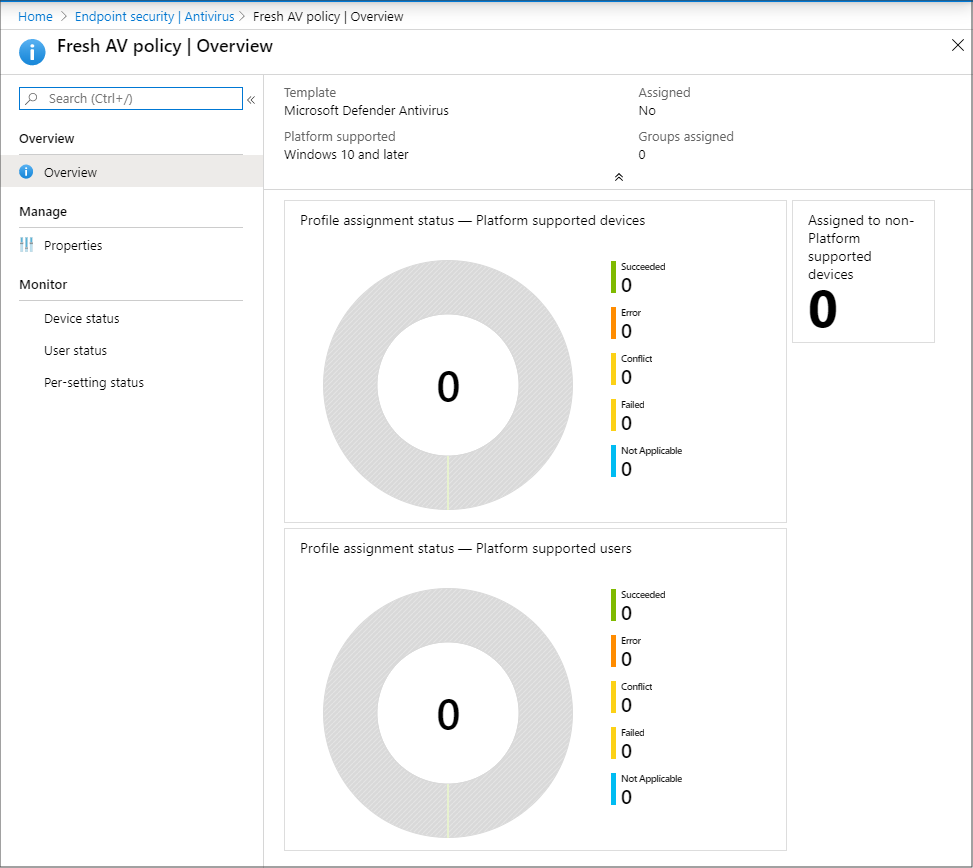Click the Overview info icon in sidebar
The width and height of the screenshot is (973, 868).
pos(27,172)
